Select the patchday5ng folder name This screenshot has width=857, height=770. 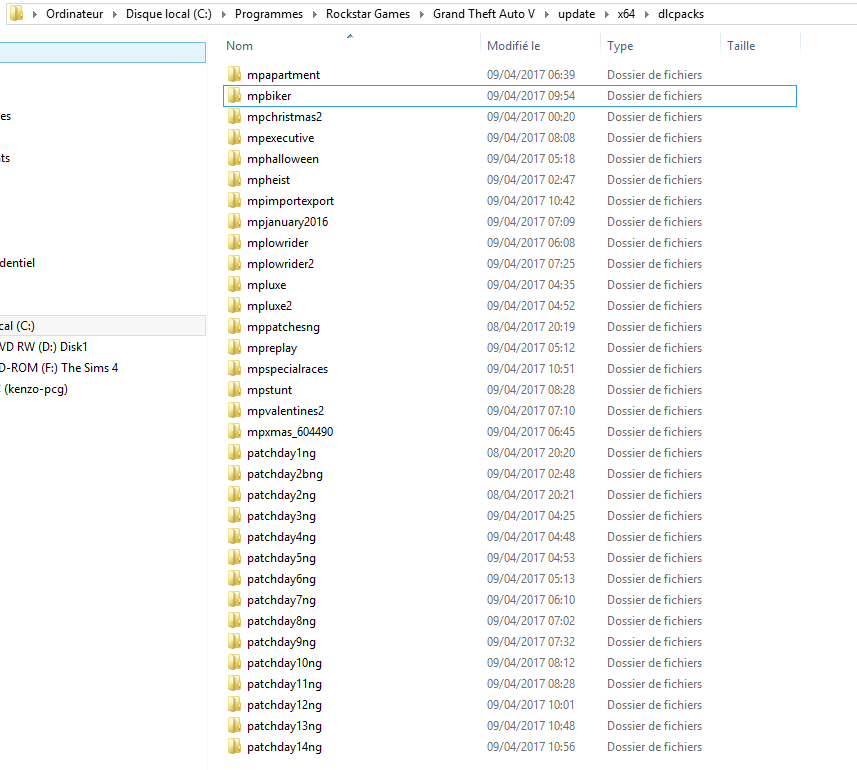(x=281, y=558)
